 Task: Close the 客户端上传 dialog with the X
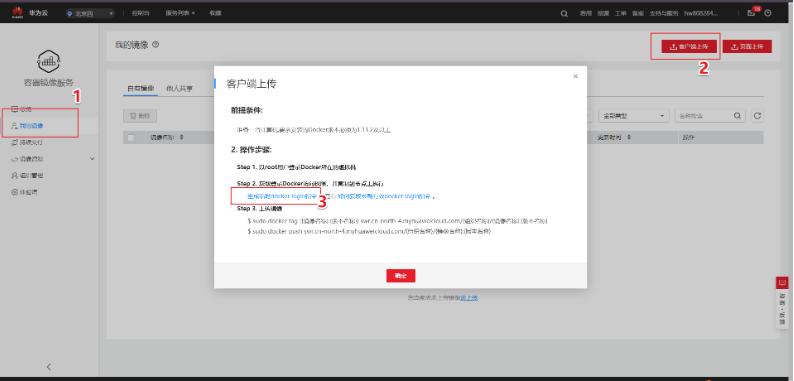575,77
